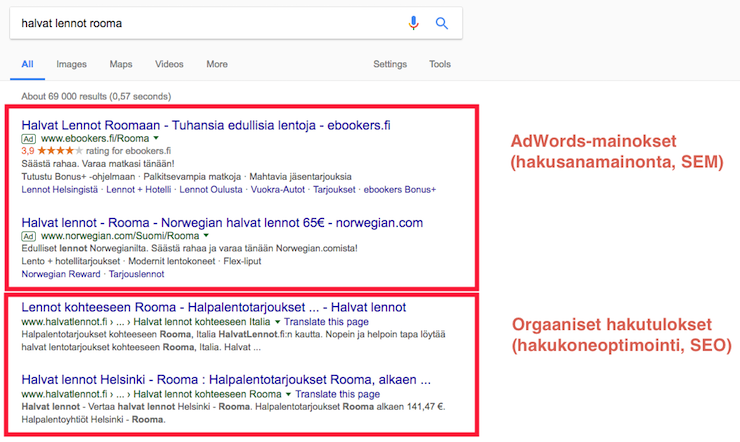Switch to the Maps tab
Viewport: 740px width, 442px height.
click(x=121, y=64)
